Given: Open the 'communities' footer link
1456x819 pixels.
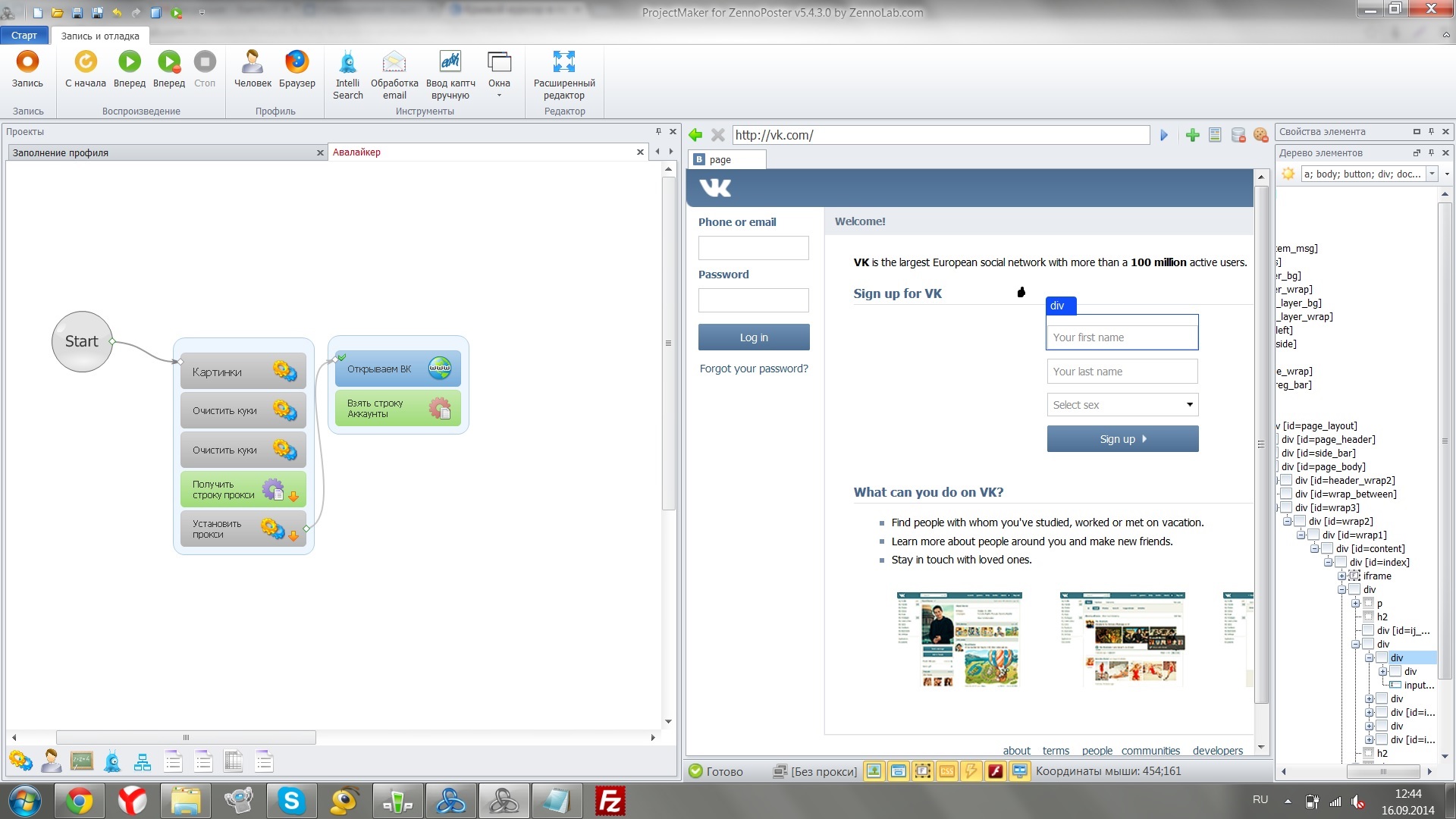Looking at the screenshot, I should tap(1150, 751).
